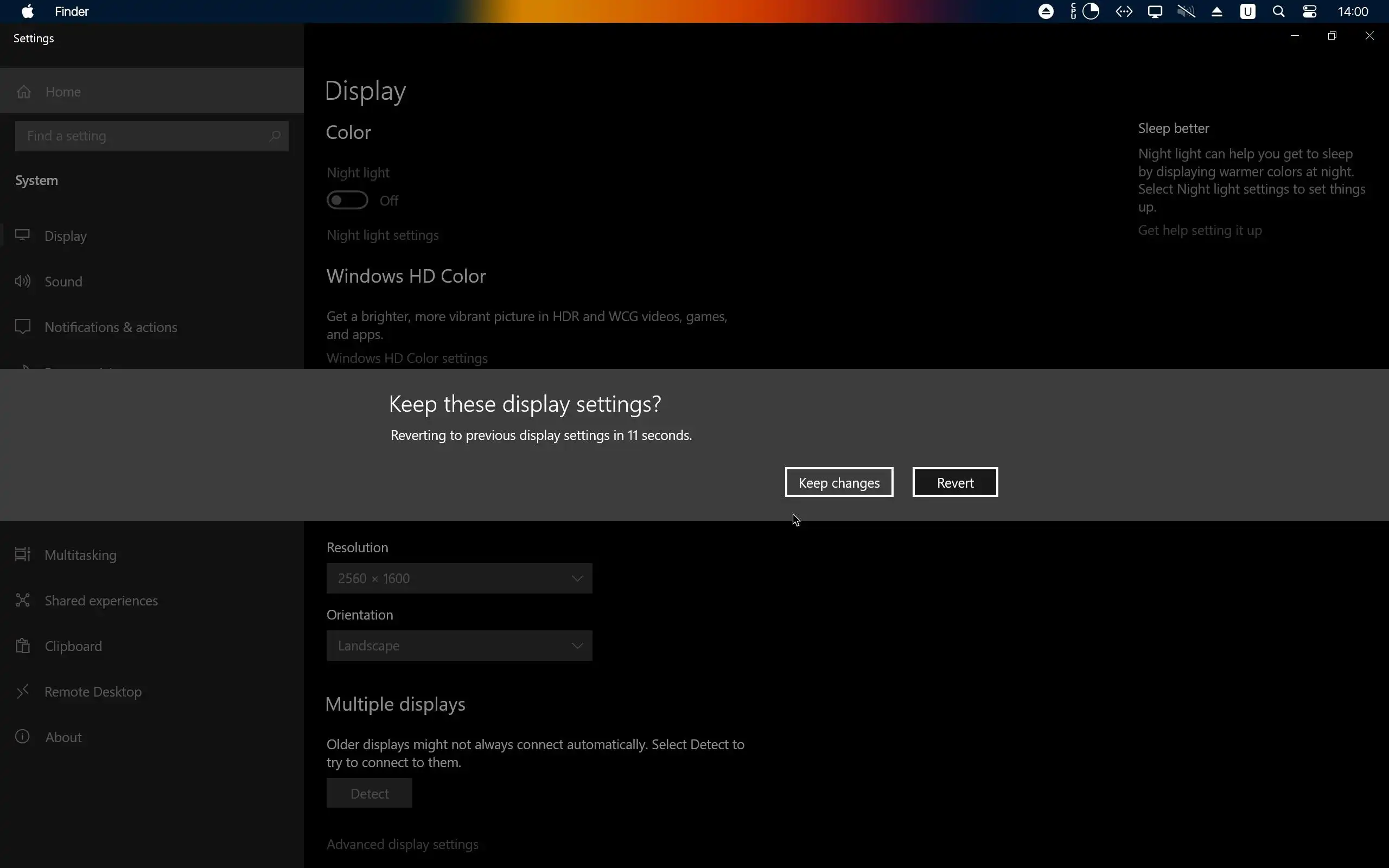Screen dimensions: 1389x868
Task: Open Windows HD Color settings link
Action: pyautogui.click(x=407, y=358)
